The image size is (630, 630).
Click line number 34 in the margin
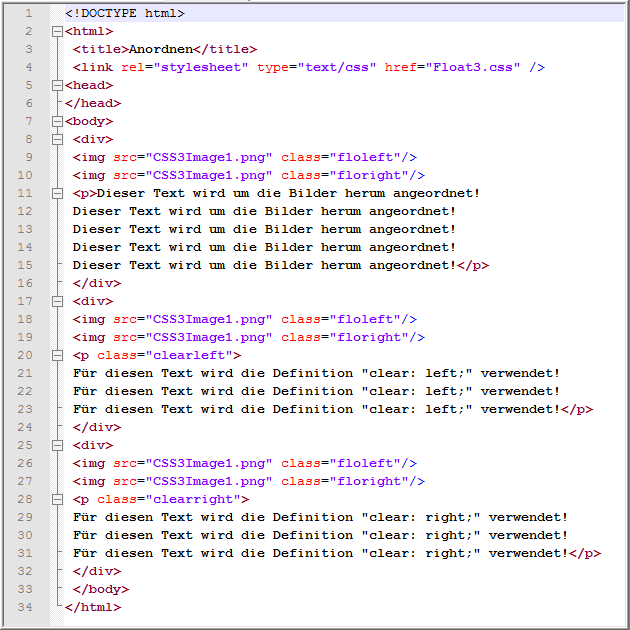pos(25,607)
